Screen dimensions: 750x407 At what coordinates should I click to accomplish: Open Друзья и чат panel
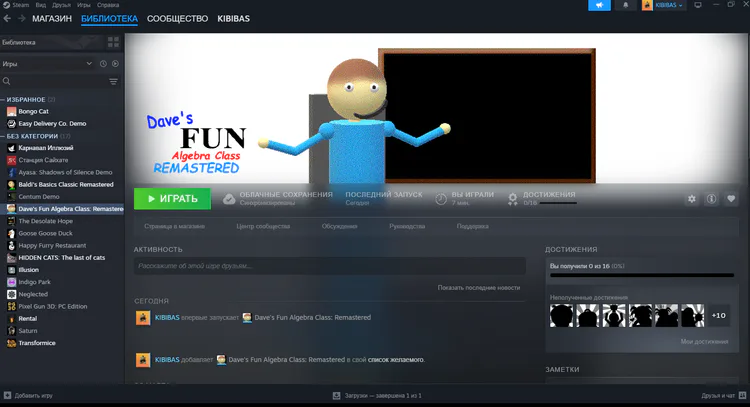pyautogui.click(x=723, y=396)
